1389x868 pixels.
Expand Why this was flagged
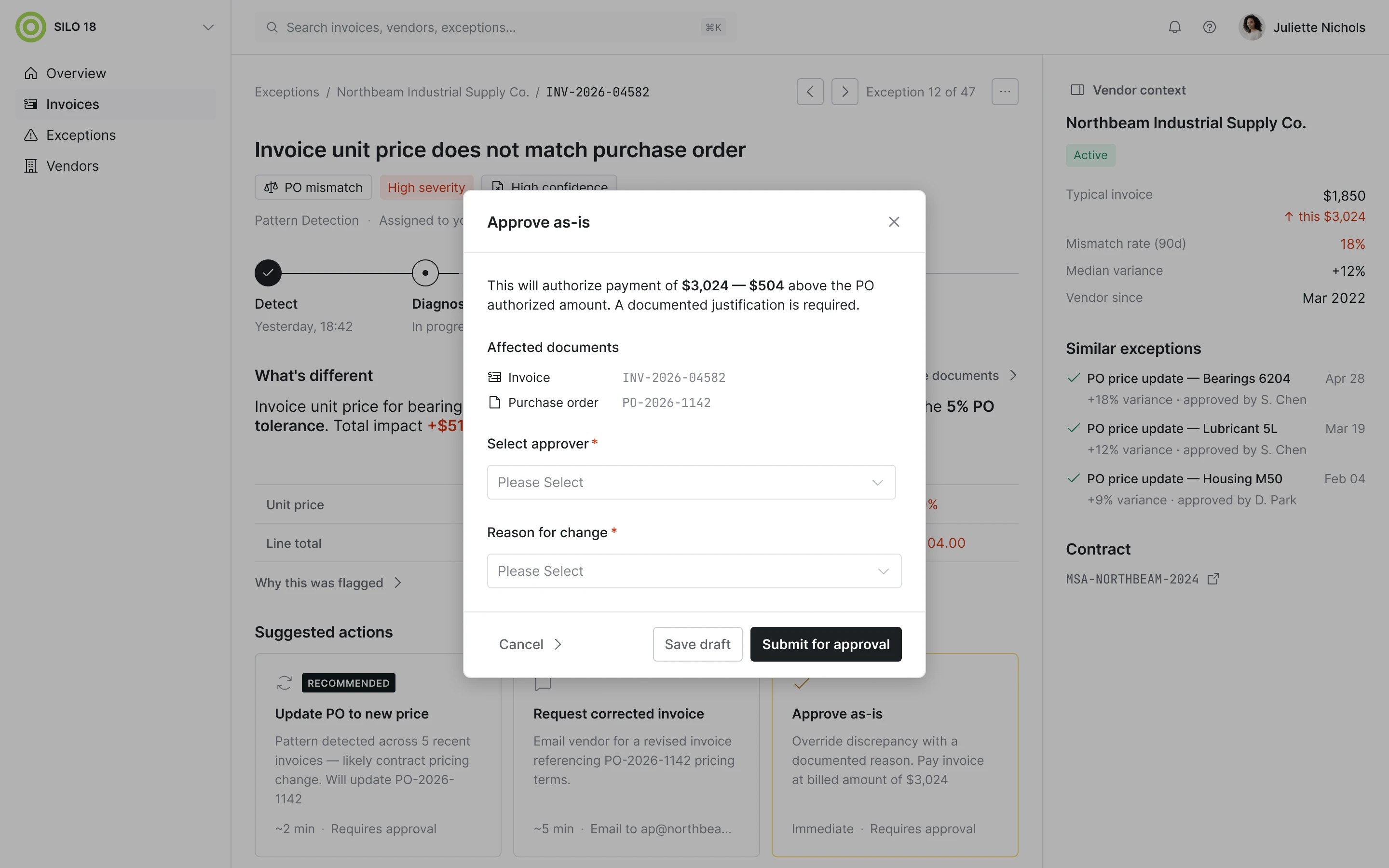[x=328, y=583]
